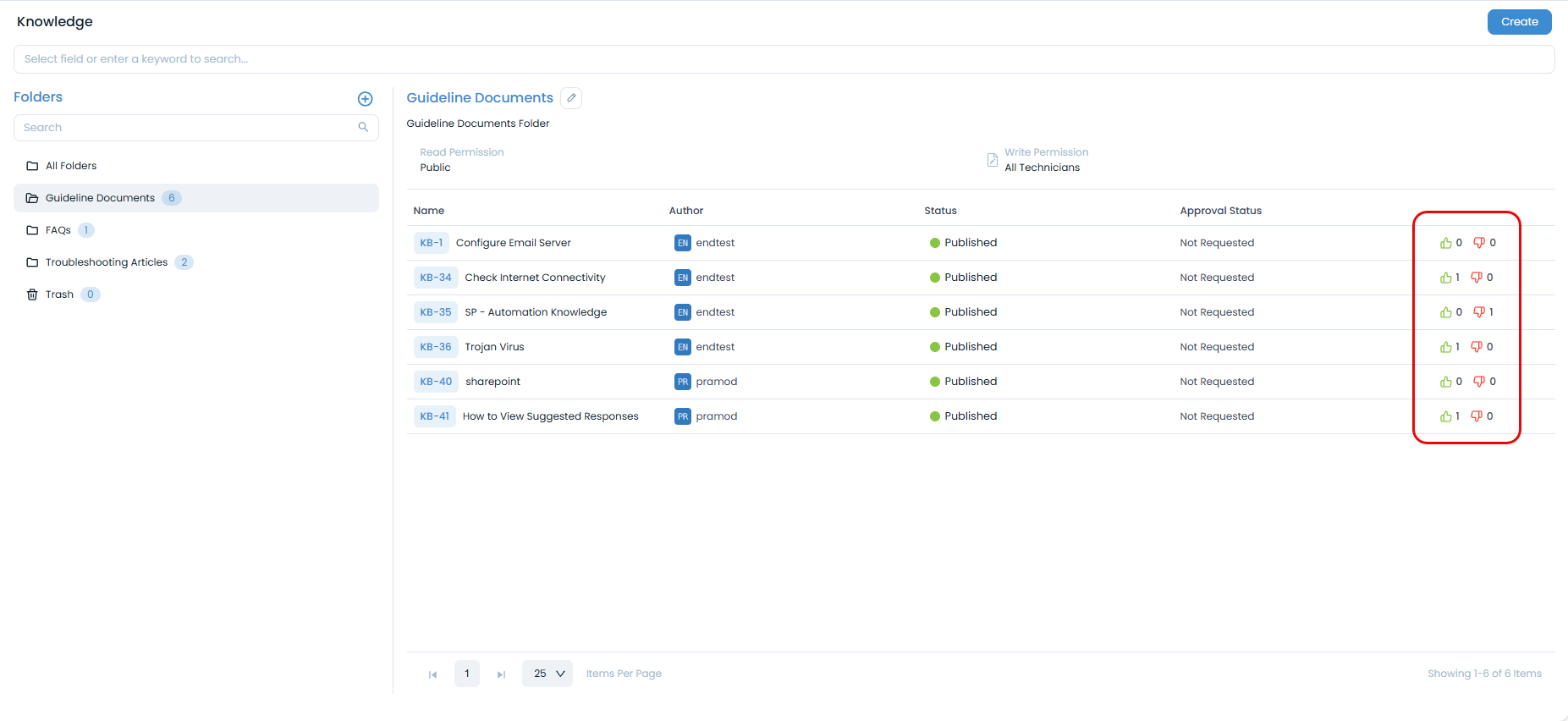Select page number 1 in pagination

pos(467,674)
